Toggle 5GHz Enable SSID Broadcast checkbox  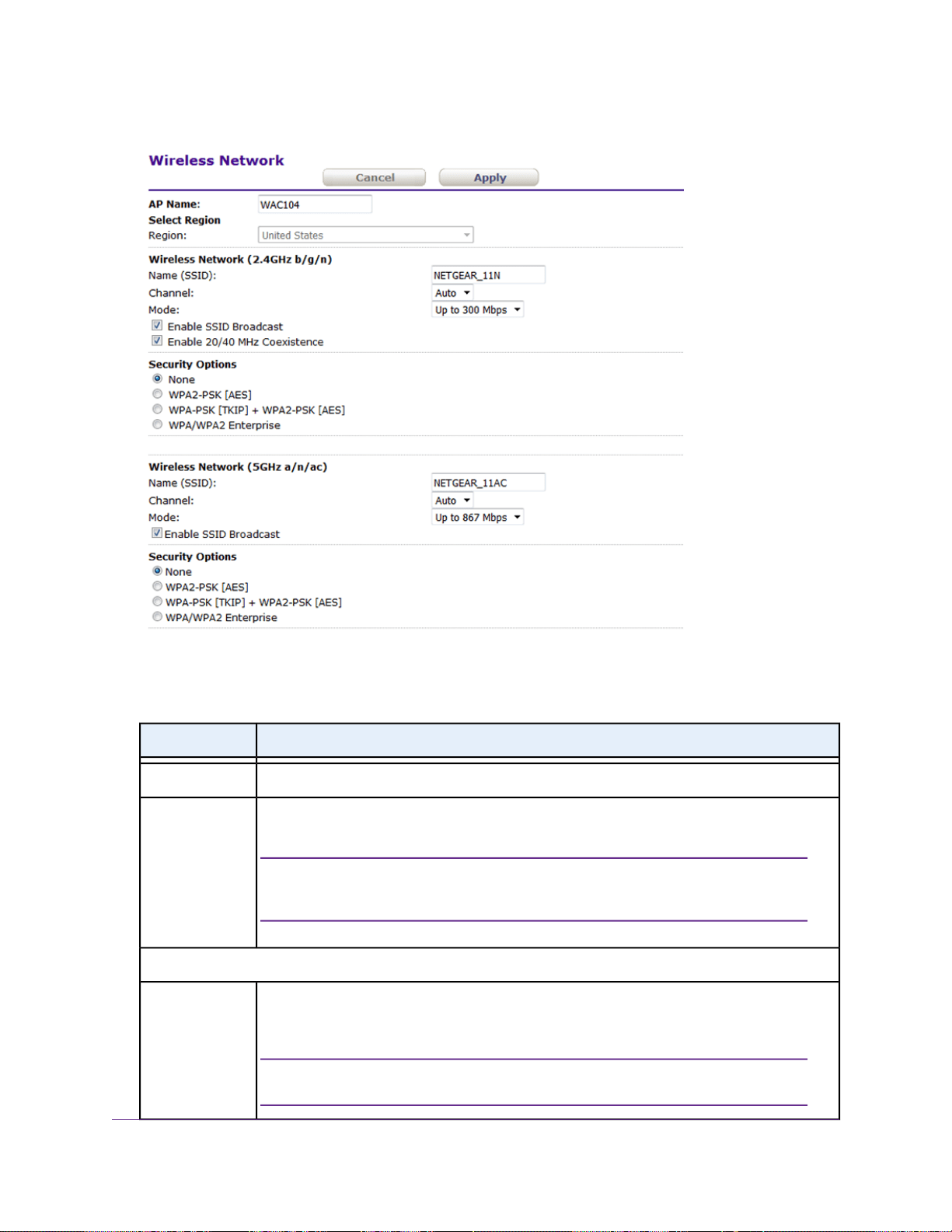pos(157,533)
